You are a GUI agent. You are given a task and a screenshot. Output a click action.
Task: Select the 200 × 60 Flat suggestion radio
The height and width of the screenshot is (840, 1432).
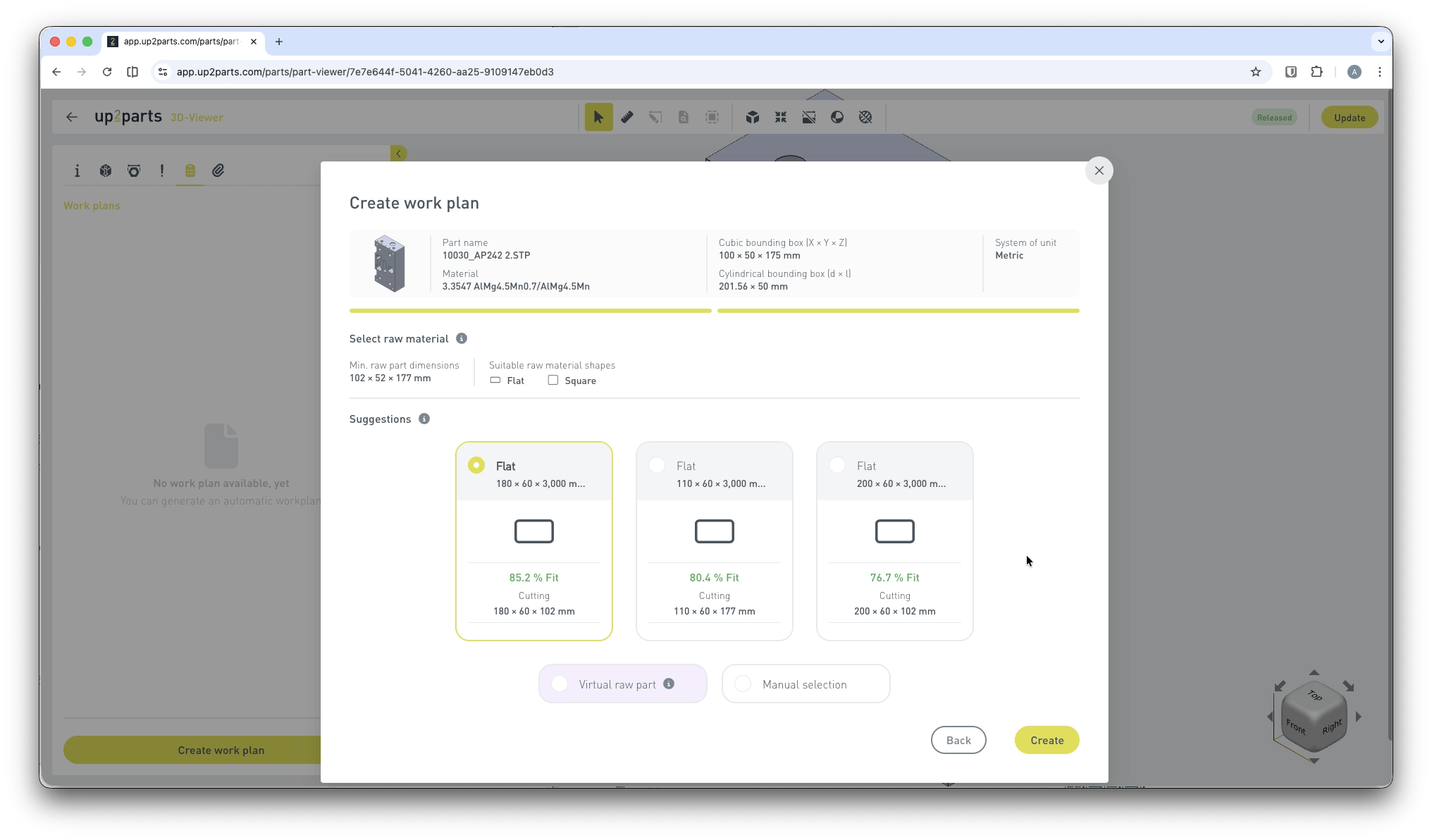(x=837, y=465)
